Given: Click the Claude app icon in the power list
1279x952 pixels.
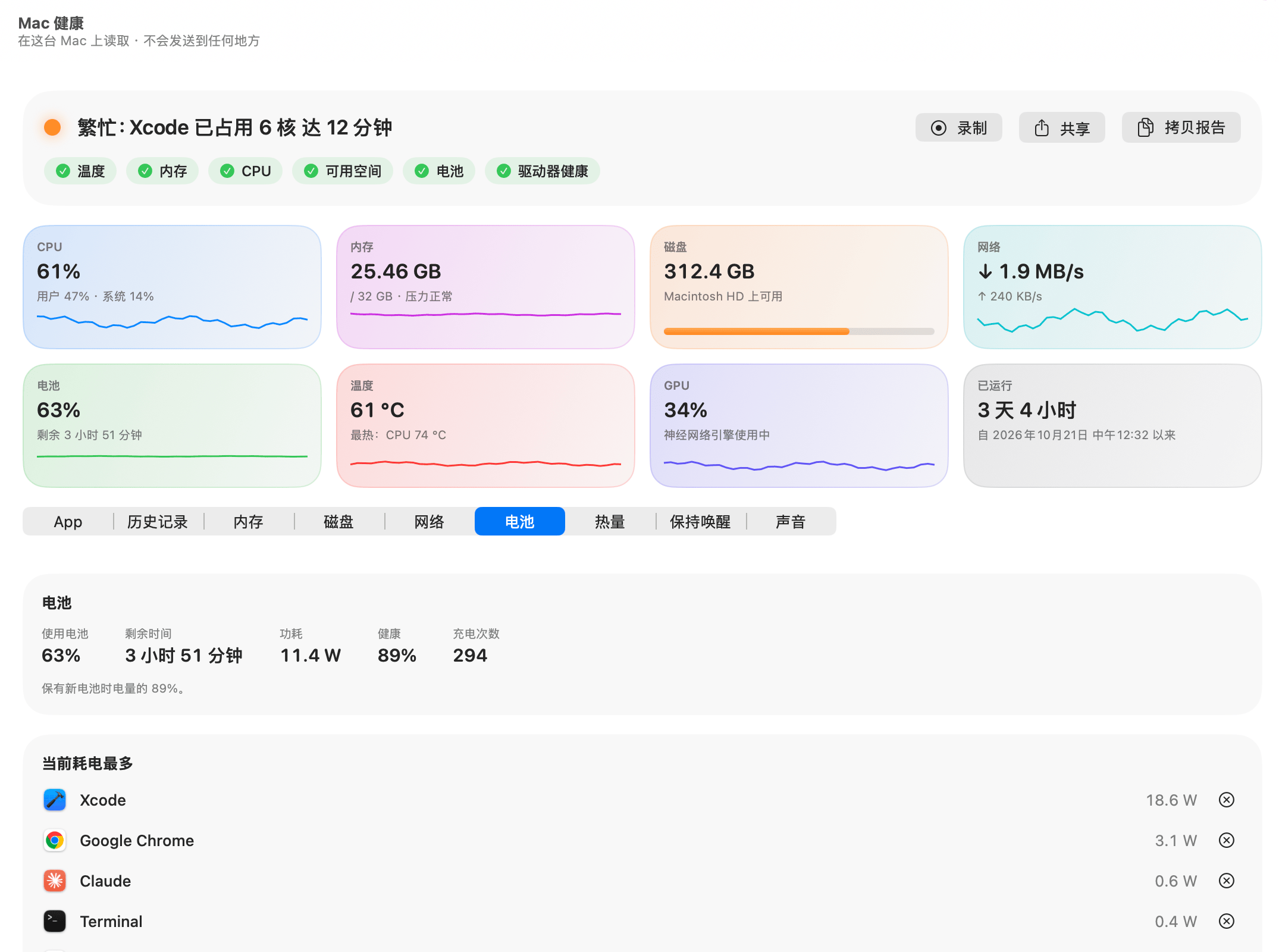Looking at the screenshot, I should 55,881.
